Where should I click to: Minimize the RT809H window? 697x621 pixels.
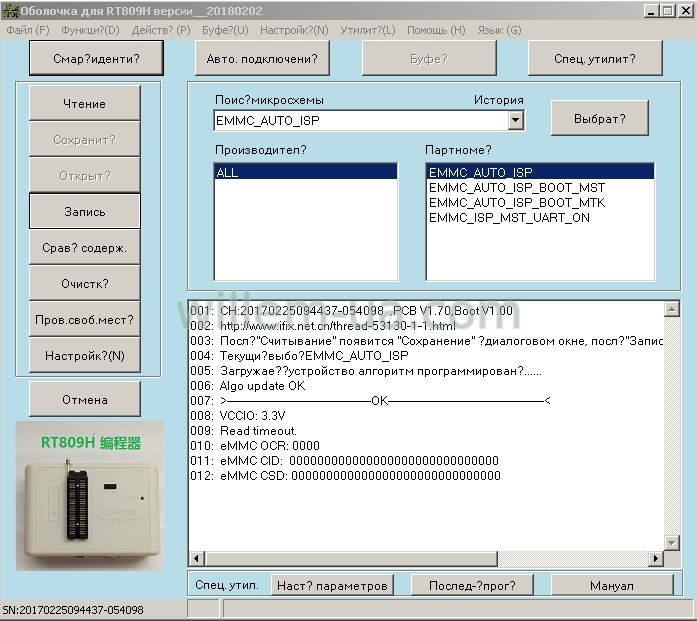651,11
